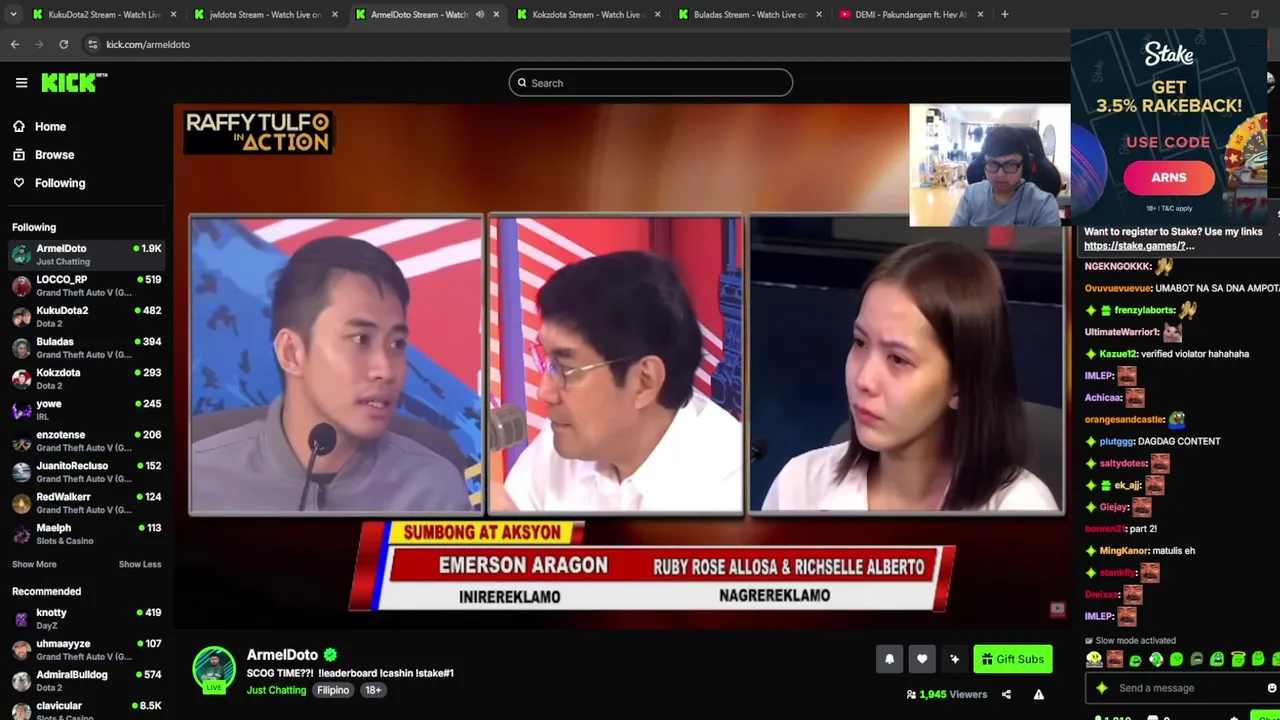The image size is (1280, 720).
Task: Click ArmelDoto streamer avatar below video
Action: coord(214,669)
